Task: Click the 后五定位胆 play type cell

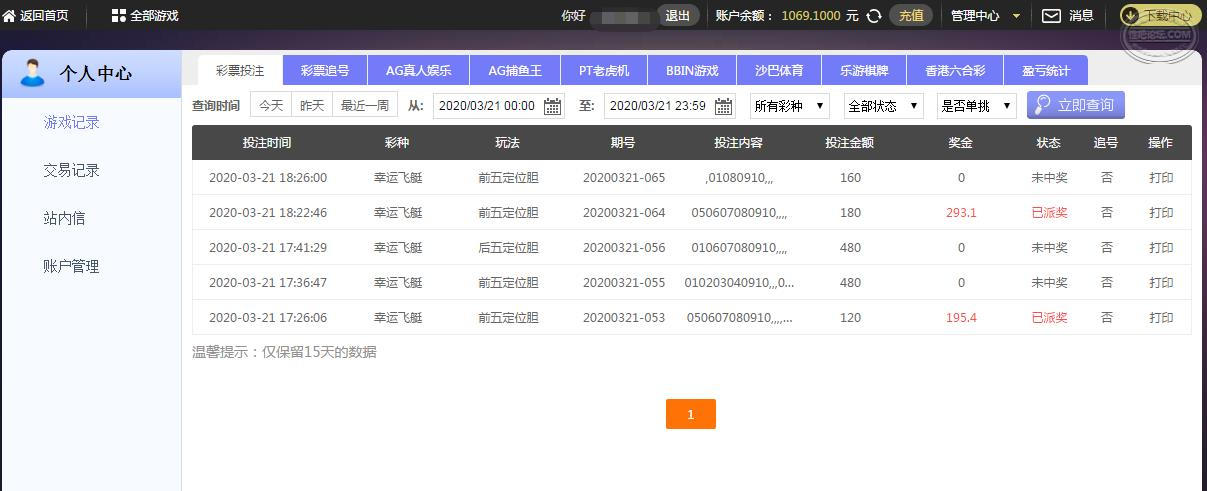Action: pyautogui.click(x=508, y=248)
